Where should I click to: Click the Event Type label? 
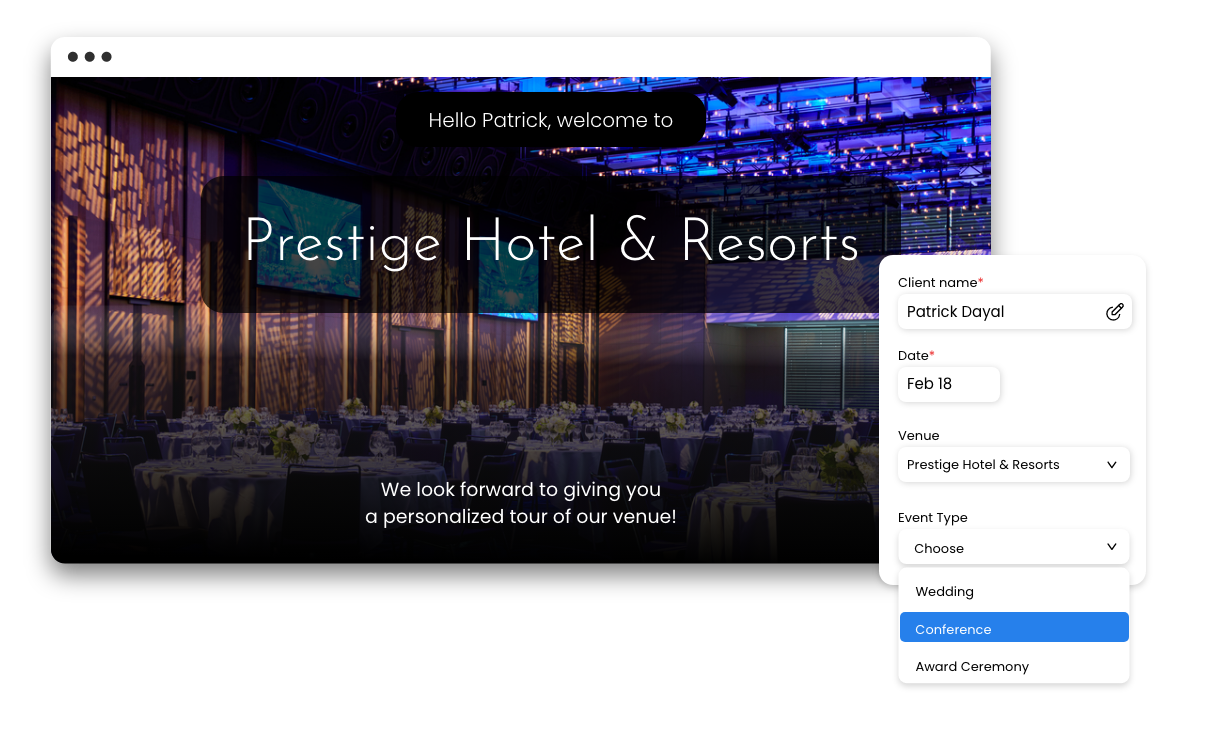tap(932, 518)
